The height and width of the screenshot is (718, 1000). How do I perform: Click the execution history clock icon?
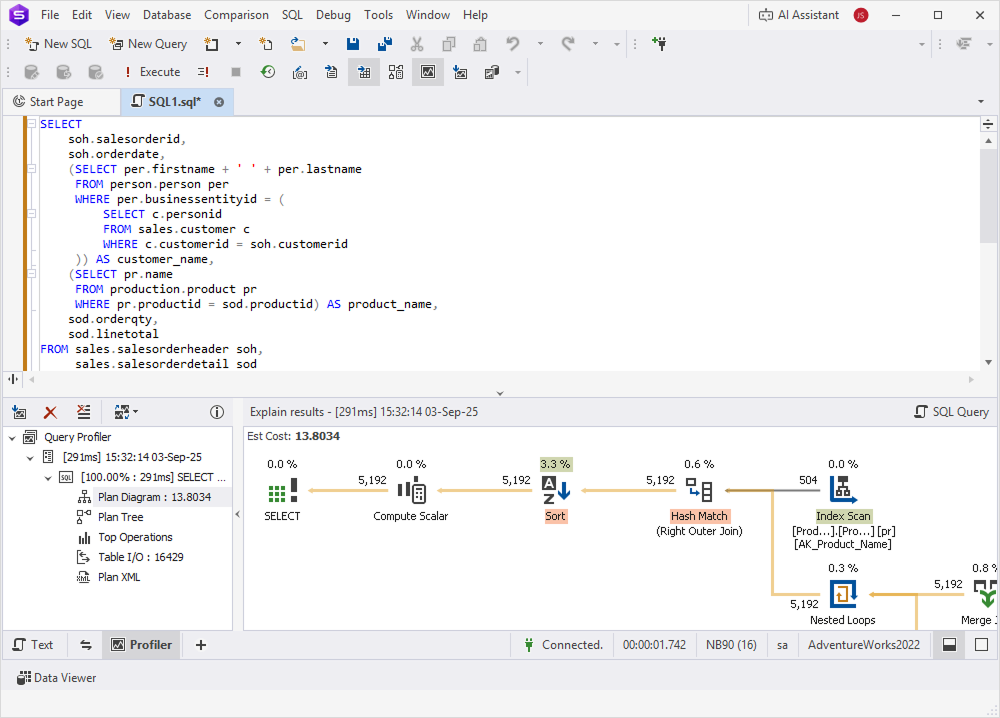click(x=268, y=72)
